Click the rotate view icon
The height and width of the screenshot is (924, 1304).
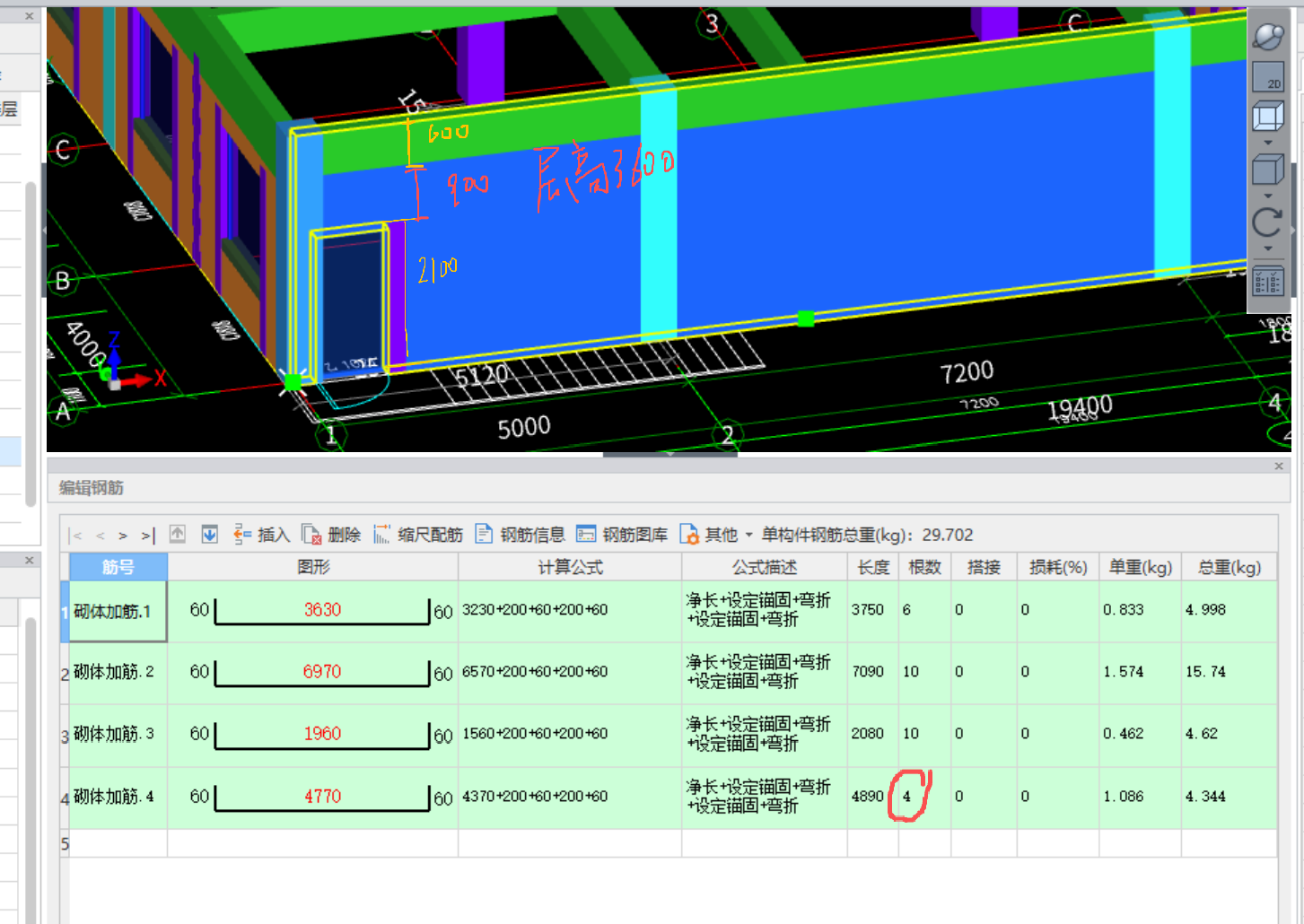tap(1267, 222)
